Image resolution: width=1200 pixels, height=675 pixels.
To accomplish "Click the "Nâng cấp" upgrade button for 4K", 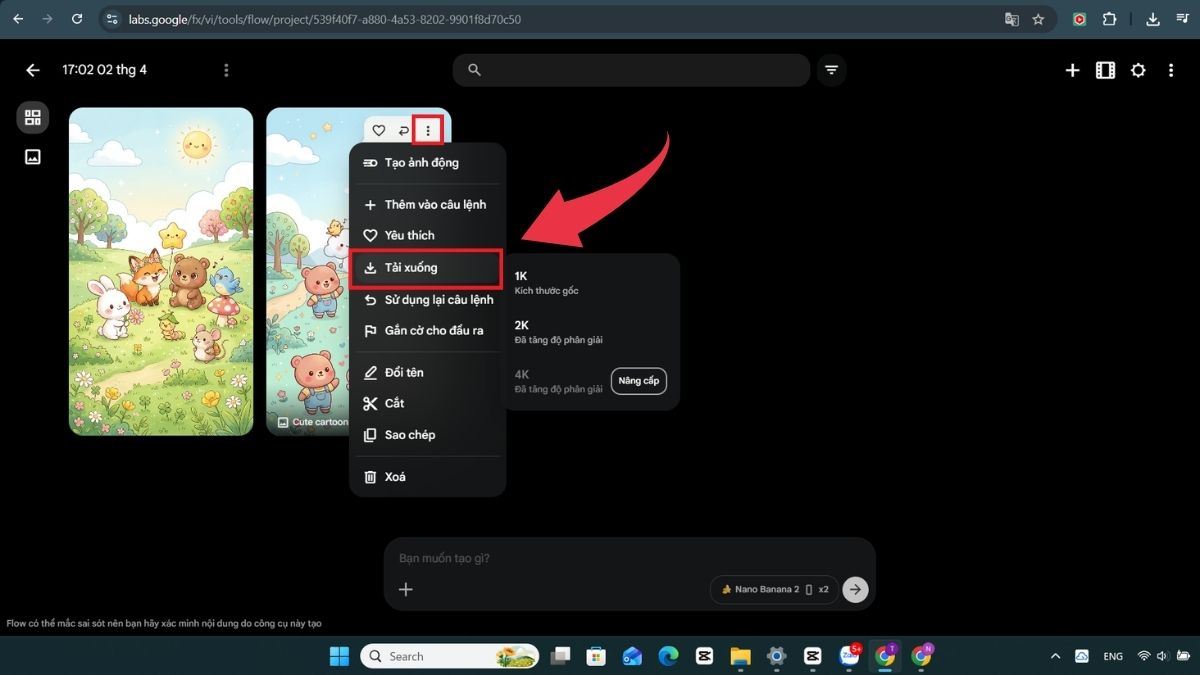I will (638, 381).
